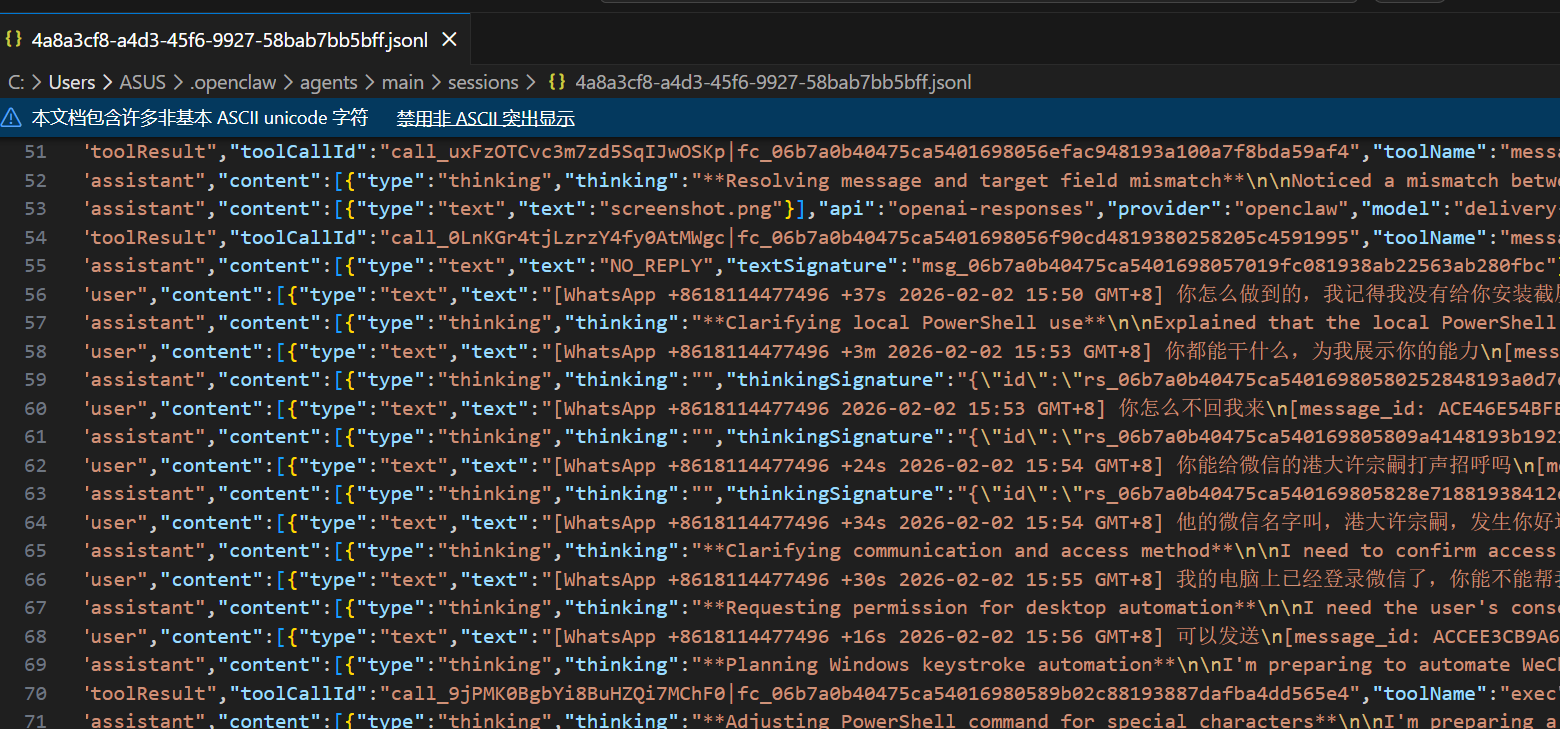Open the main folder breadcrumb
Screen dimensions: 1560x729
click(x=402, y=82)
